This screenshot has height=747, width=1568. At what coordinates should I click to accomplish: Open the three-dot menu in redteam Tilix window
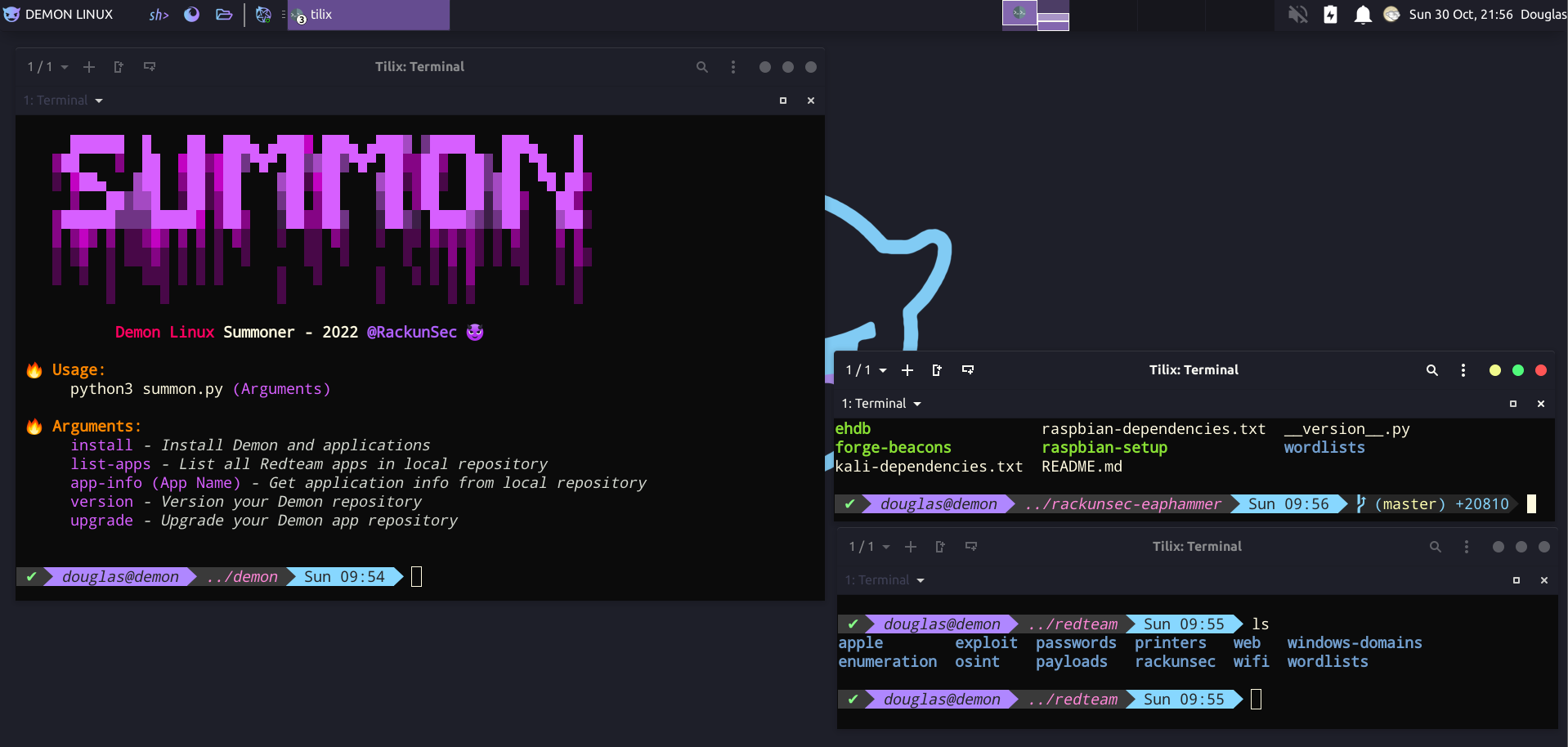coord(1467,547)
